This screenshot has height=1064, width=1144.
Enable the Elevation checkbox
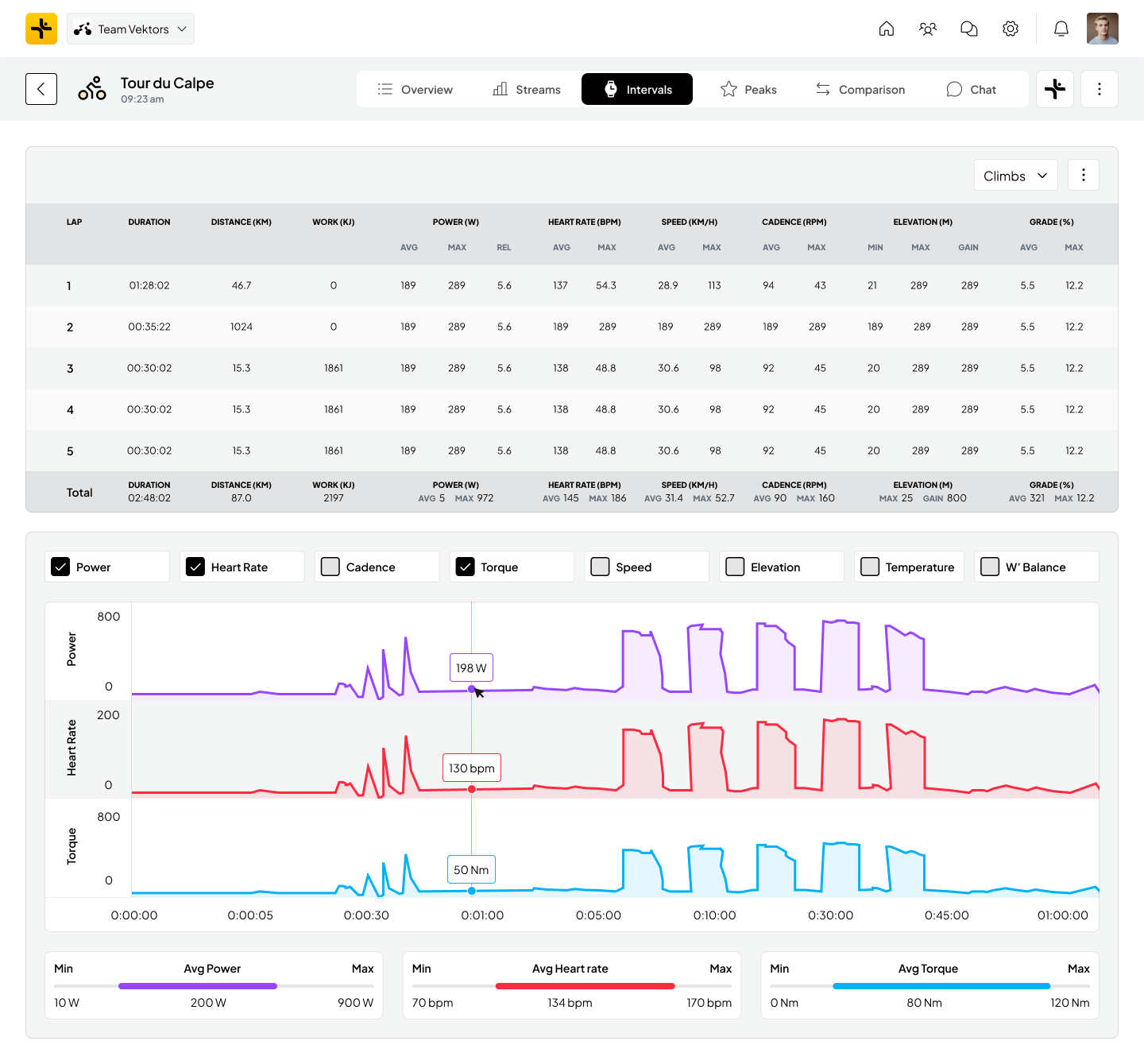(736, 567)
